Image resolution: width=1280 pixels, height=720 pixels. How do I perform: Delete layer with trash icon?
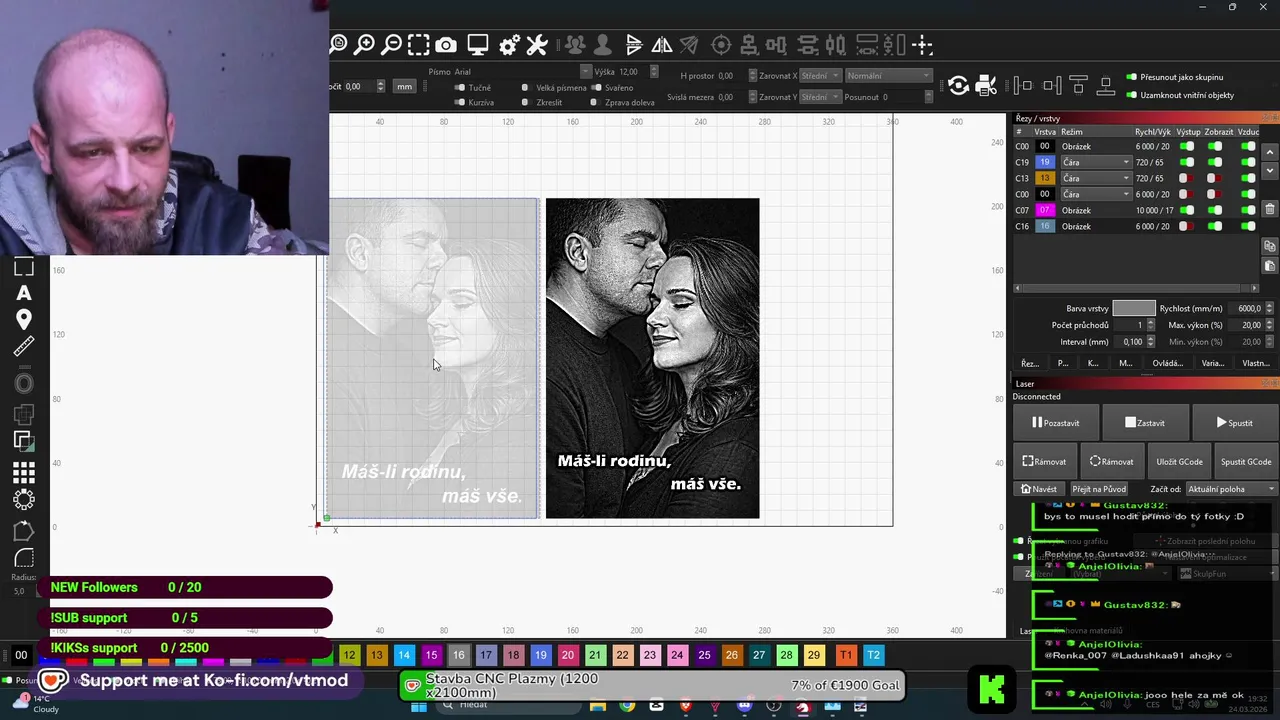tap(1270, 209)
